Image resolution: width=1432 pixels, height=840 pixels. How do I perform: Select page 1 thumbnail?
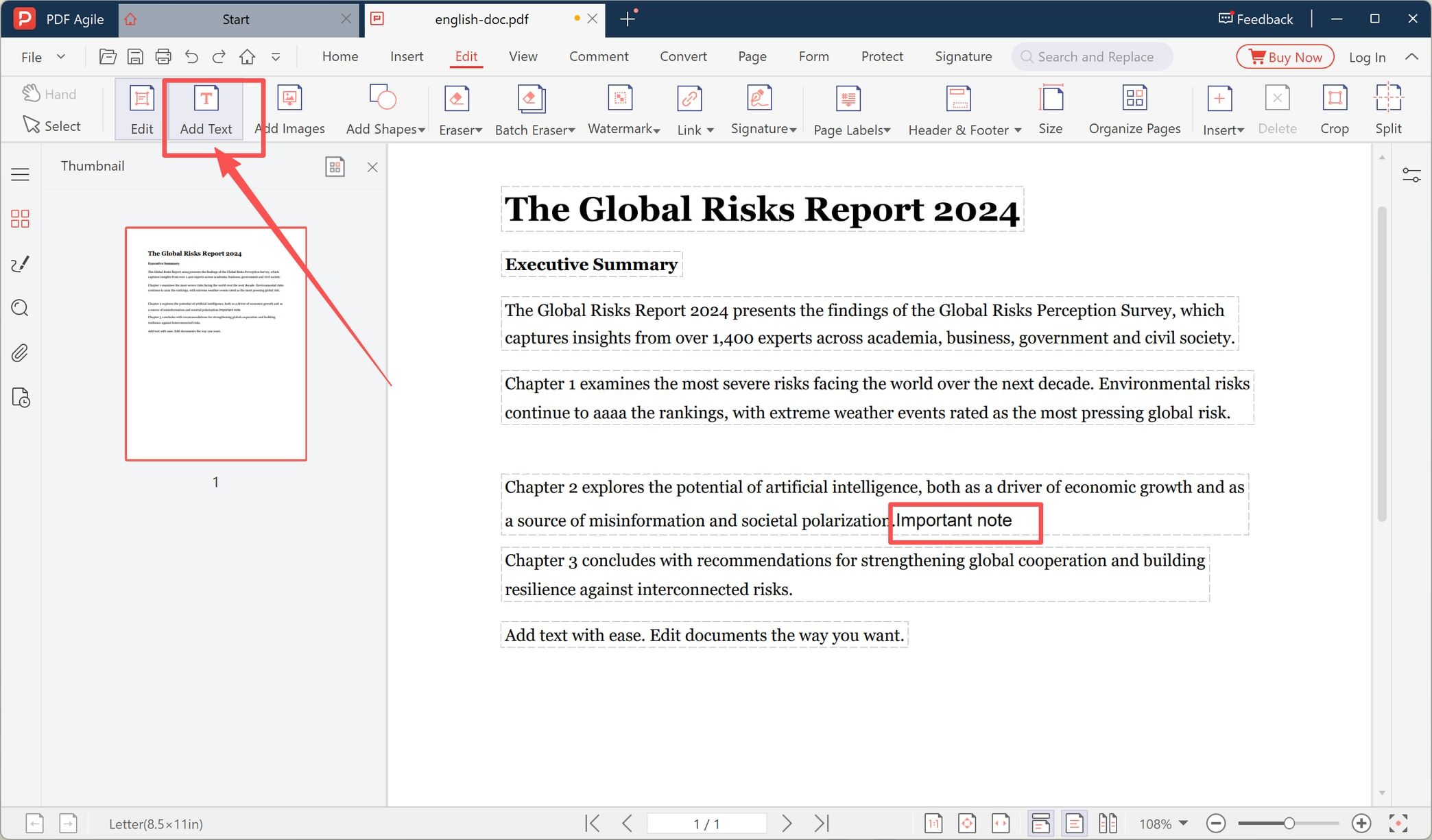click(x=215, y=344)
